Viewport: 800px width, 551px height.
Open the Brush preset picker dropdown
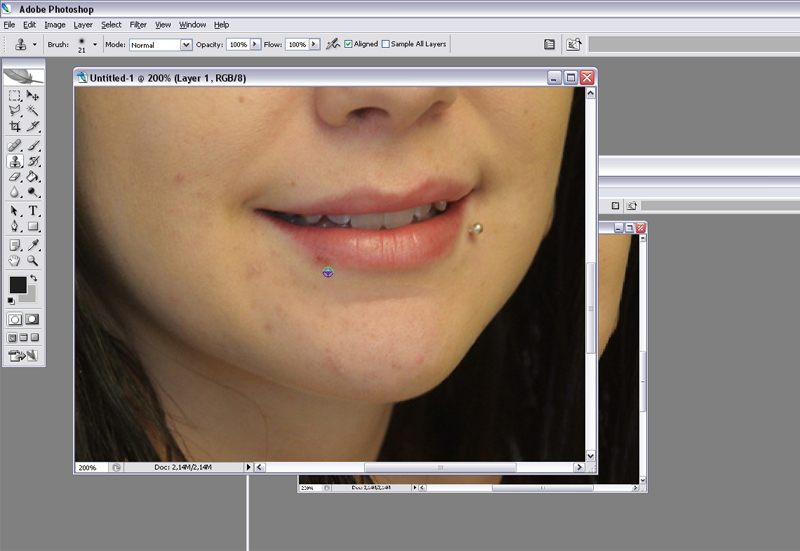pyautogui.click(x=95, y=45)
